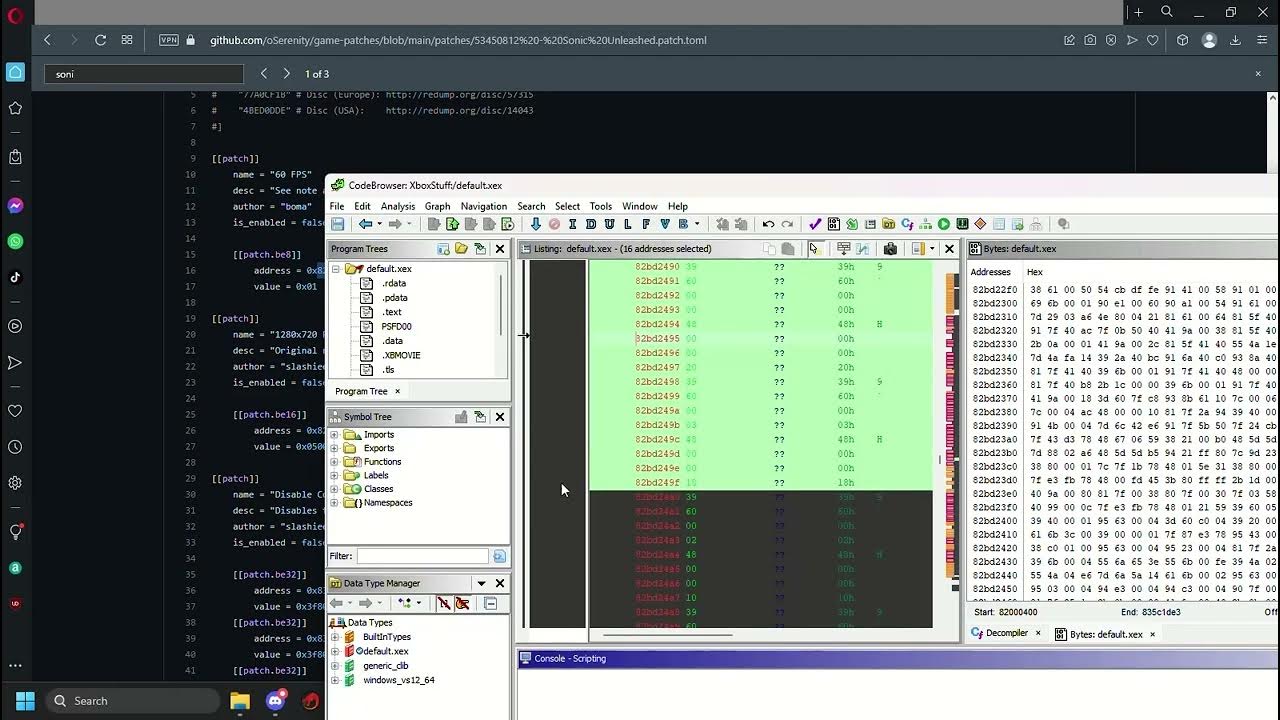This screenshot has height=720, width=1280.
Task: Expand the Functions node in Symbol Tree
Action: (x=334, y=462)
